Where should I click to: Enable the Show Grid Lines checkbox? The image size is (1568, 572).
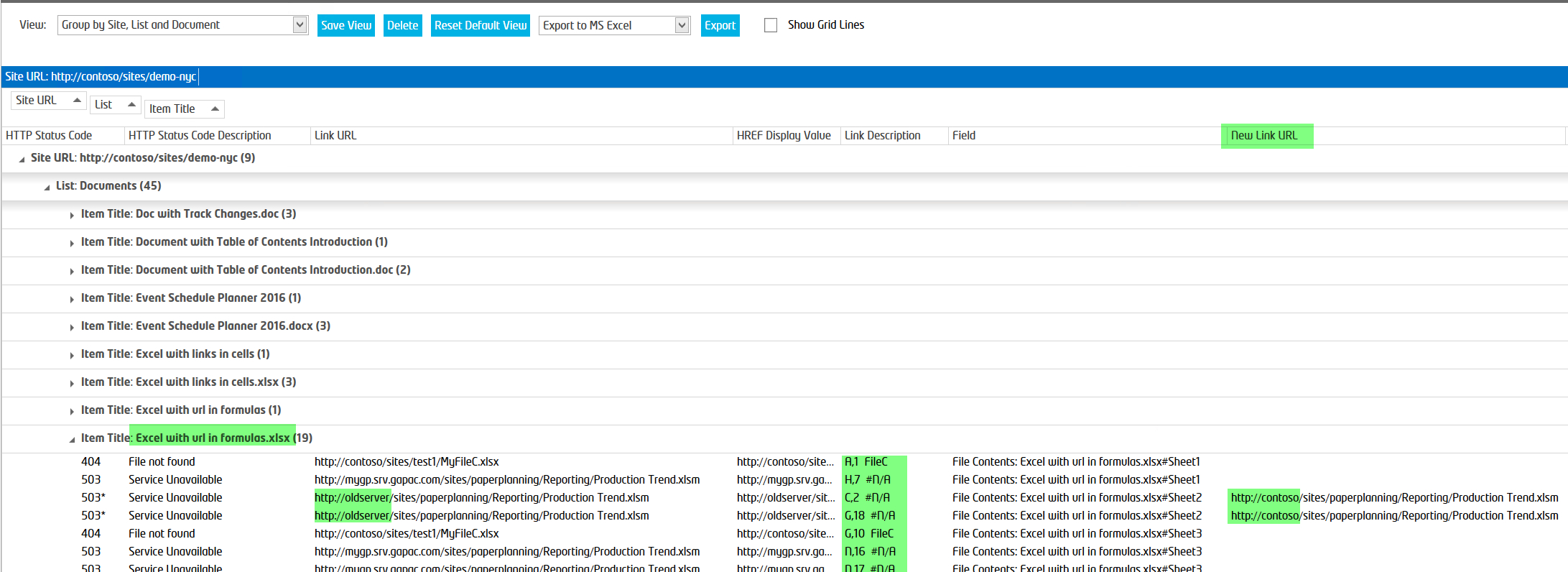tap(771, 25)
